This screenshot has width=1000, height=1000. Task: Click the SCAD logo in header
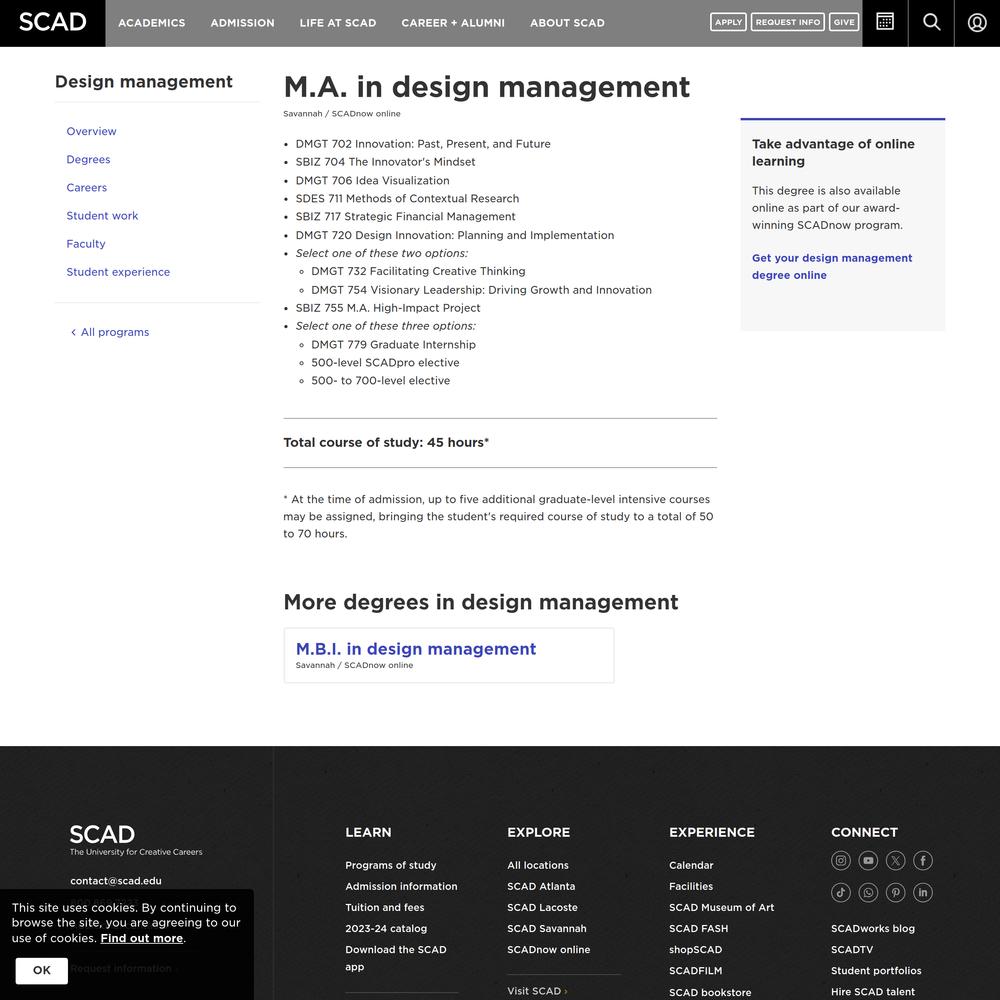52,22
